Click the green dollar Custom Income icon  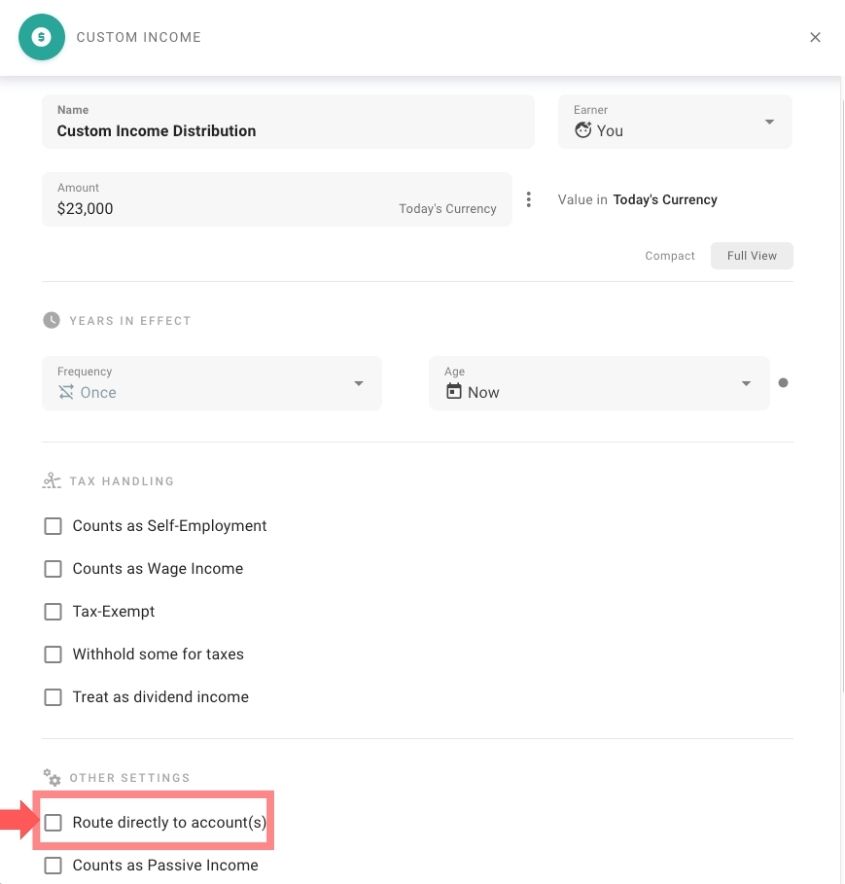tap(41, 36)
